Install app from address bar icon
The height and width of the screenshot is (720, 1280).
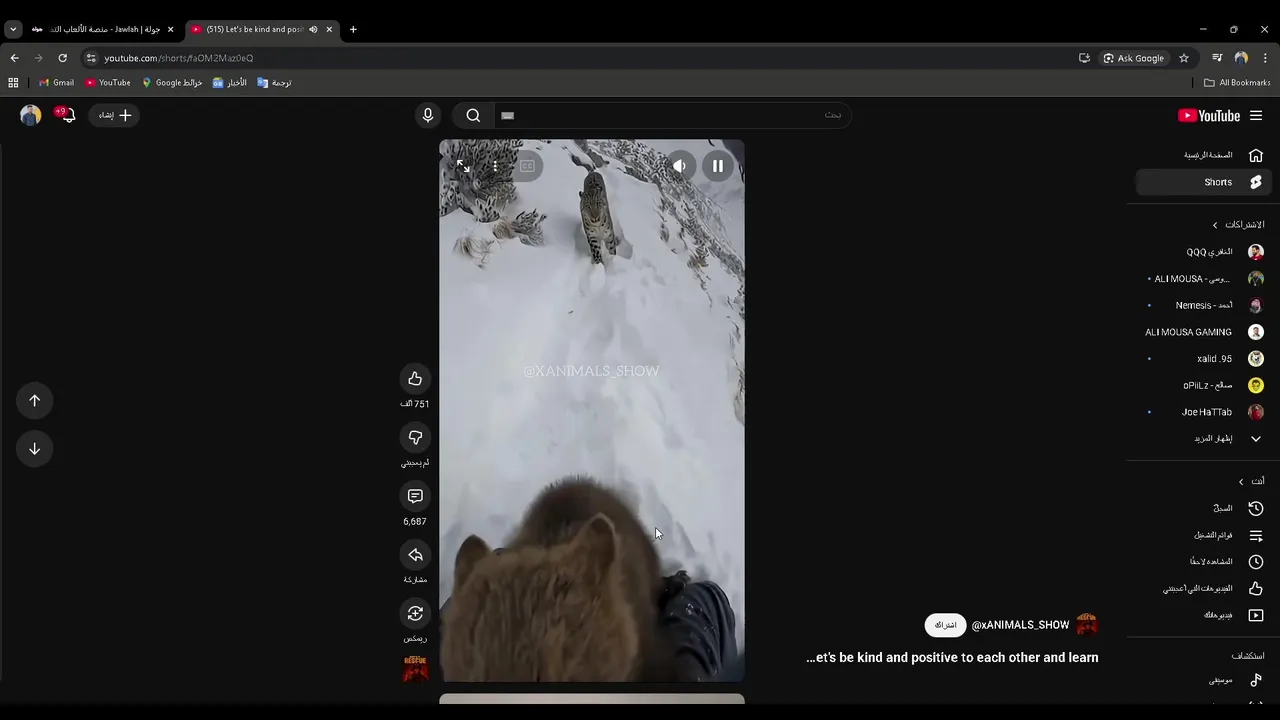point(1084,58)
